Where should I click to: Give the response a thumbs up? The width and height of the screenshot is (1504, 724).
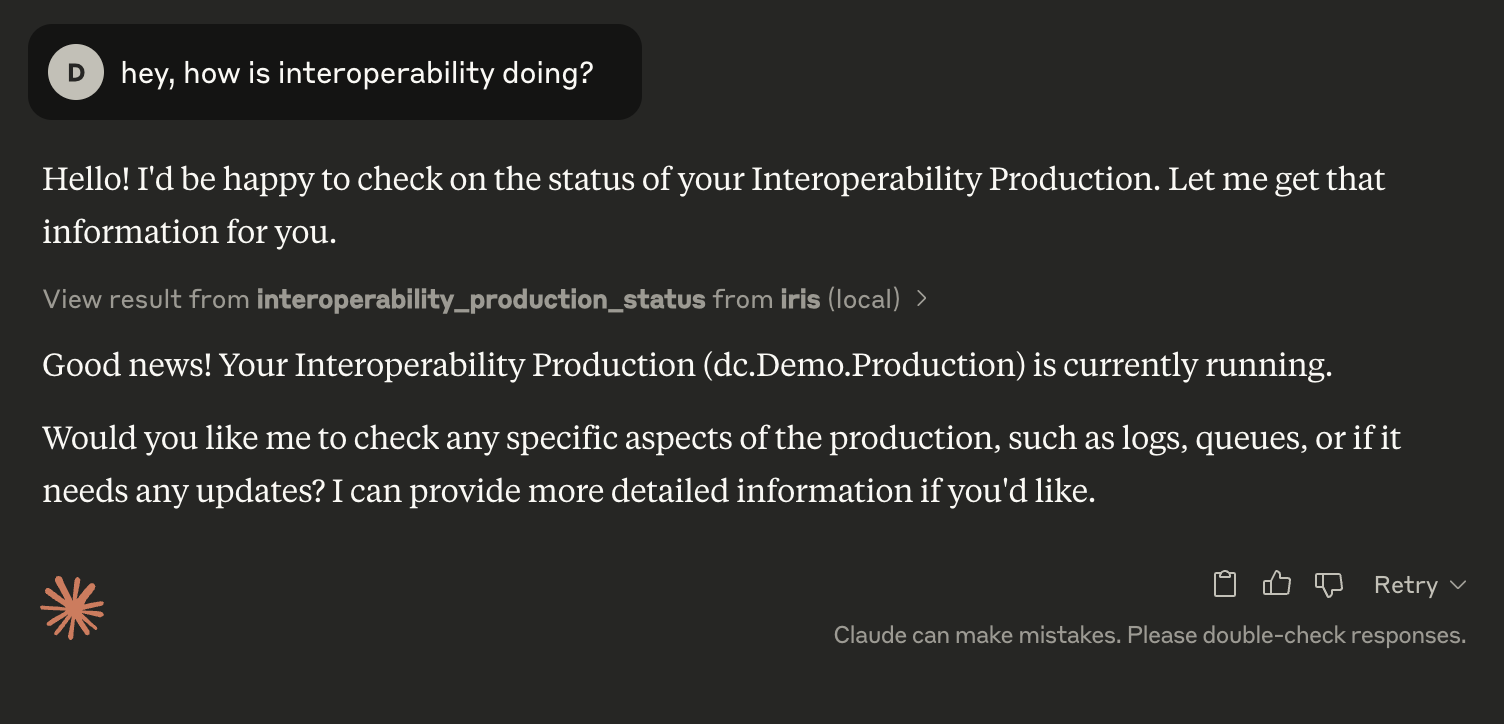pyautogui.click(x=1277, y=584)
